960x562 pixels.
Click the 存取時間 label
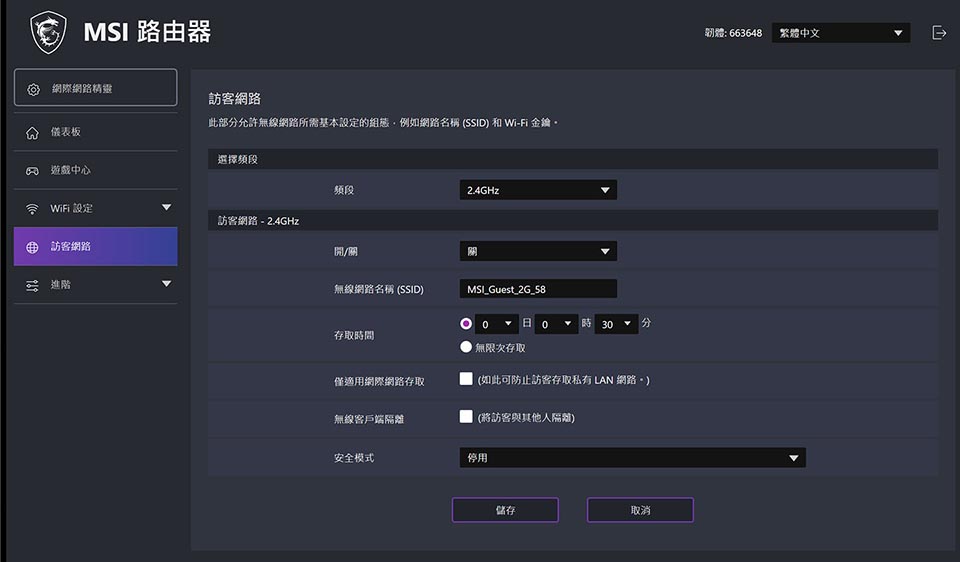[x=354, y=335]
